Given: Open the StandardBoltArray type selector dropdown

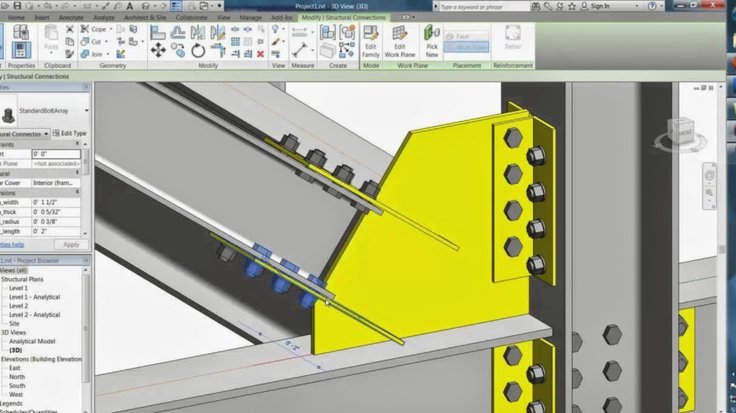Looking at the screenshot, I should [x=86, y=111].
